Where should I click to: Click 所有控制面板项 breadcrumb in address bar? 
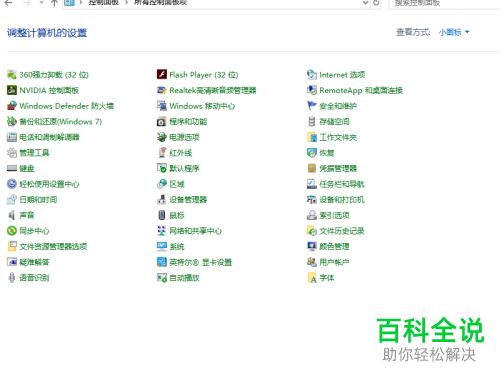160,3
